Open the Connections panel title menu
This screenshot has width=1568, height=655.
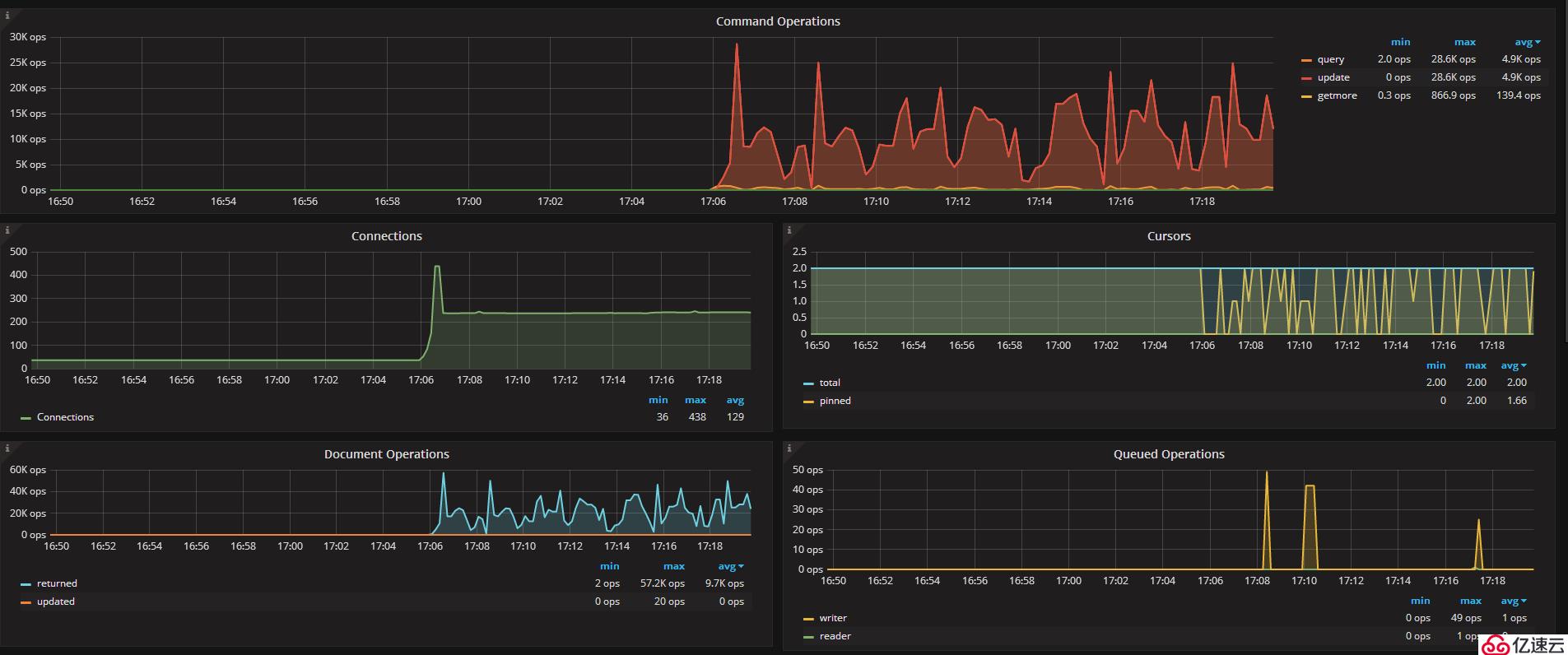[387, 236]
